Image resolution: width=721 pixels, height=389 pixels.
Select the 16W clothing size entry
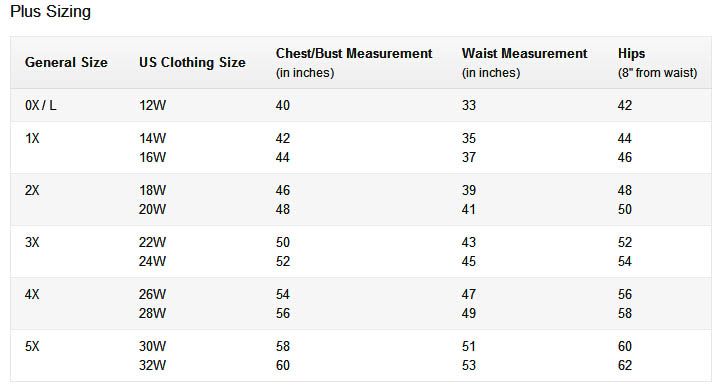152,157
